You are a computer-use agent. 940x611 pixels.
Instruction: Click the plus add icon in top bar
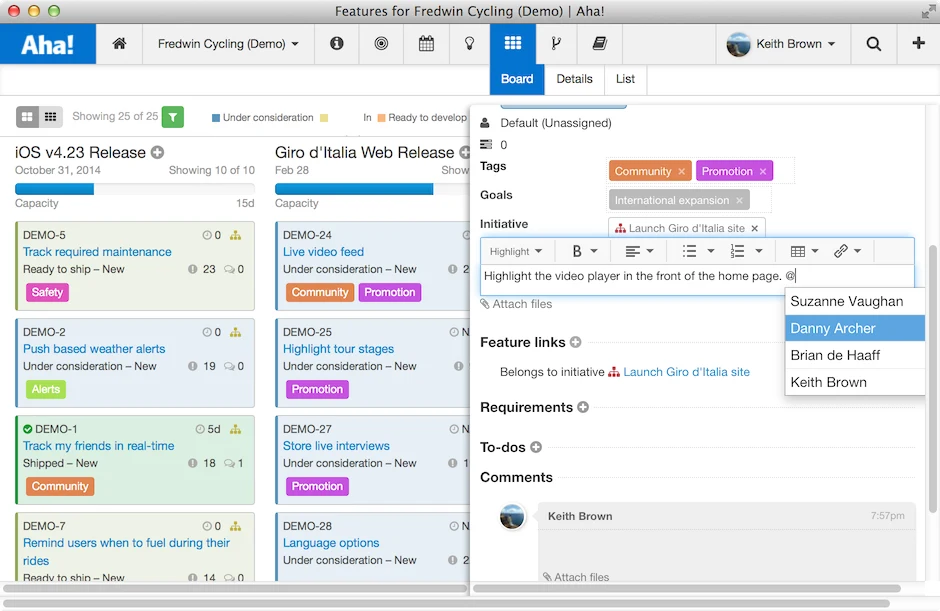(918, 43)
